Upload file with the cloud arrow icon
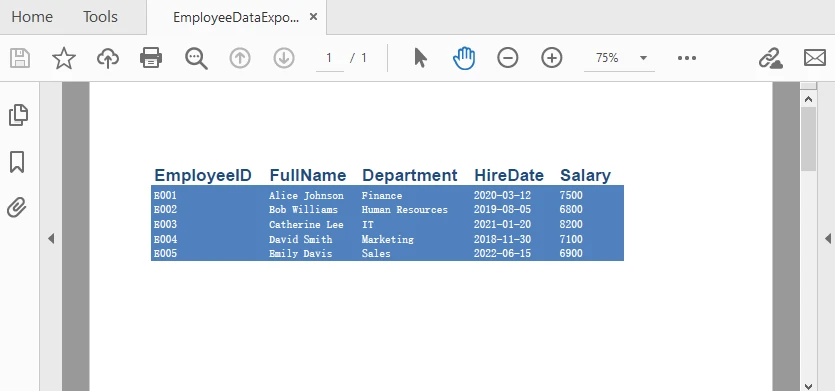 (108, 58)
